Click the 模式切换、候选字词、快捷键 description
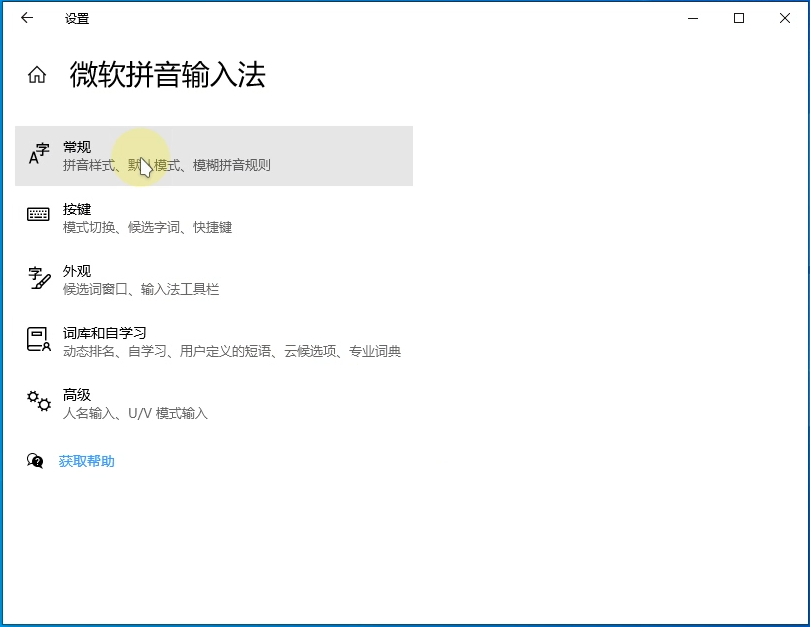810x627 pixels. 147,227
